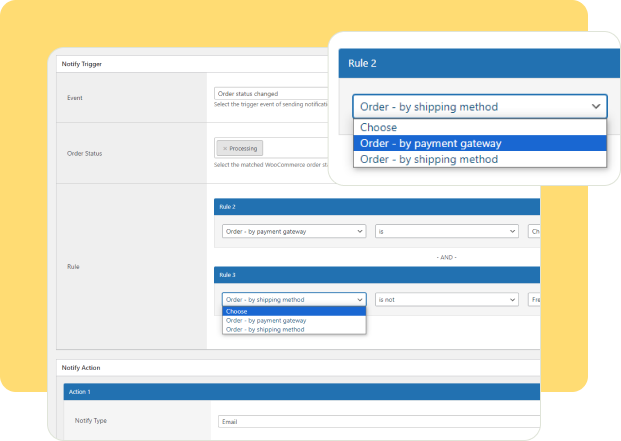Pick 'Order - by shipping method' in Rule 3 list

click(294, 329)
